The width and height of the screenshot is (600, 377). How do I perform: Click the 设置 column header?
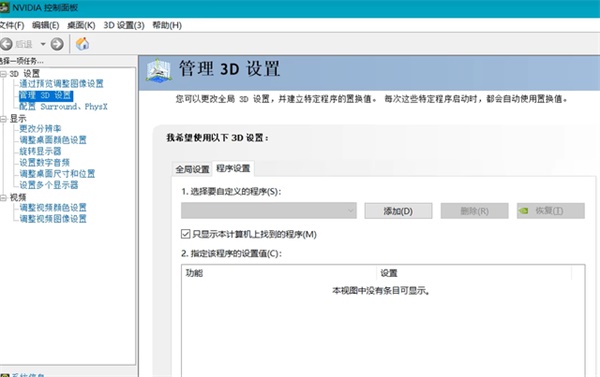tap(474, 273)
